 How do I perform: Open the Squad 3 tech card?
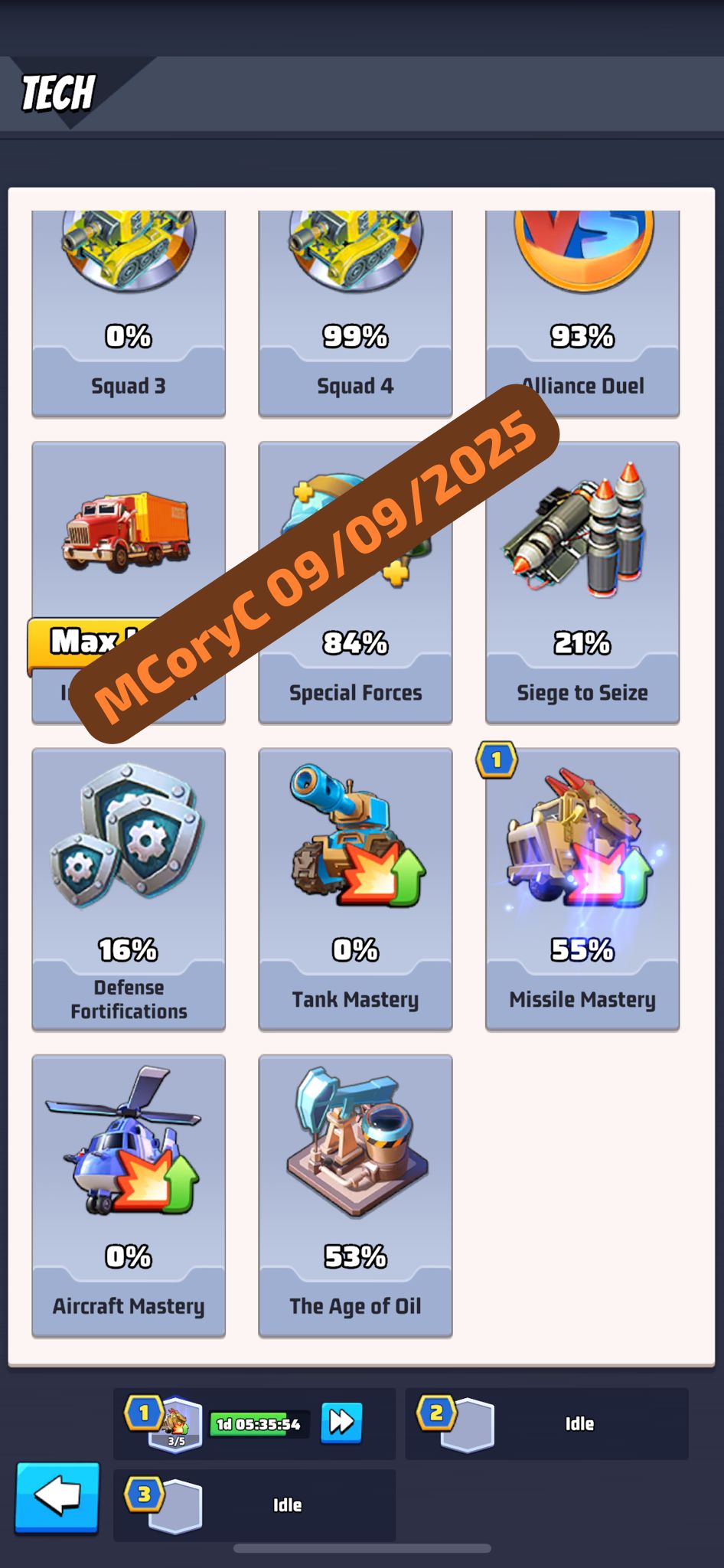[129, 314]
